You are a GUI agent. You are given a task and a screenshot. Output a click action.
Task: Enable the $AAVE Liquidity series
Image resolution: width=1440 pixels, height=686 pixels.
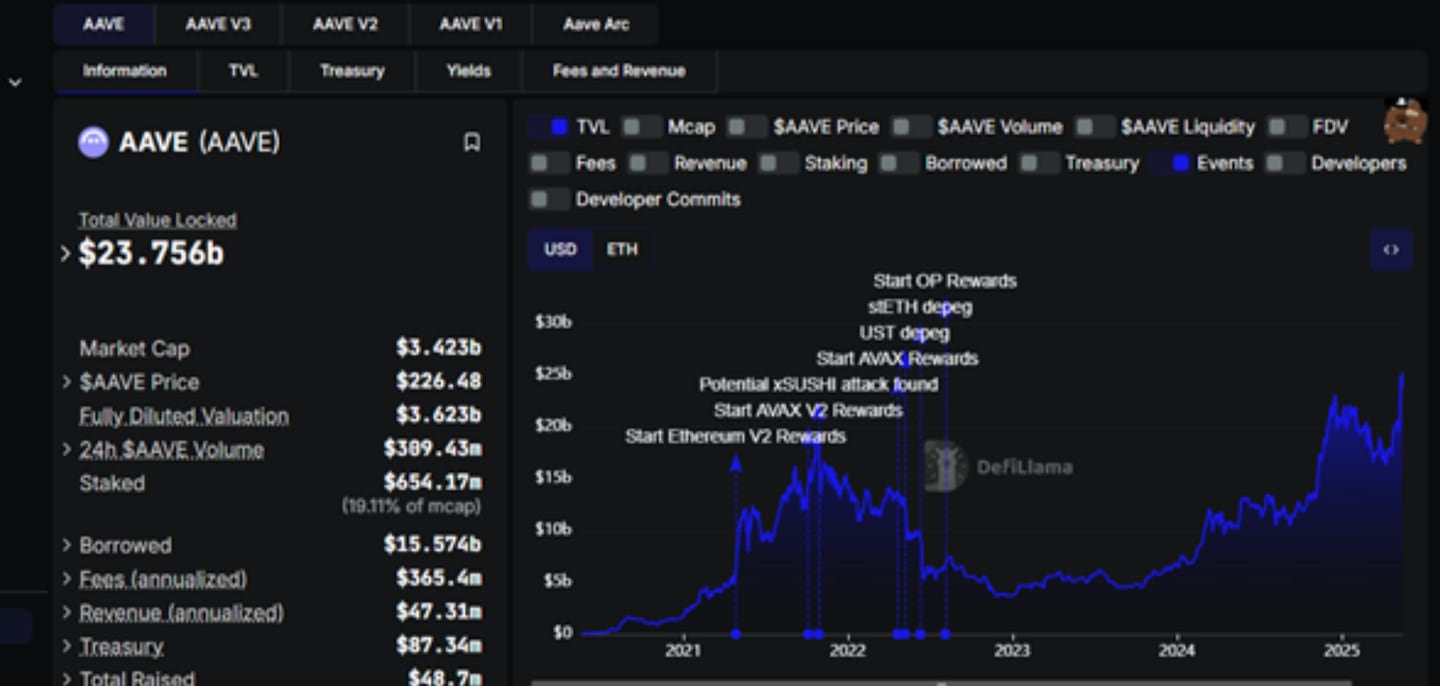point(1095,127)
